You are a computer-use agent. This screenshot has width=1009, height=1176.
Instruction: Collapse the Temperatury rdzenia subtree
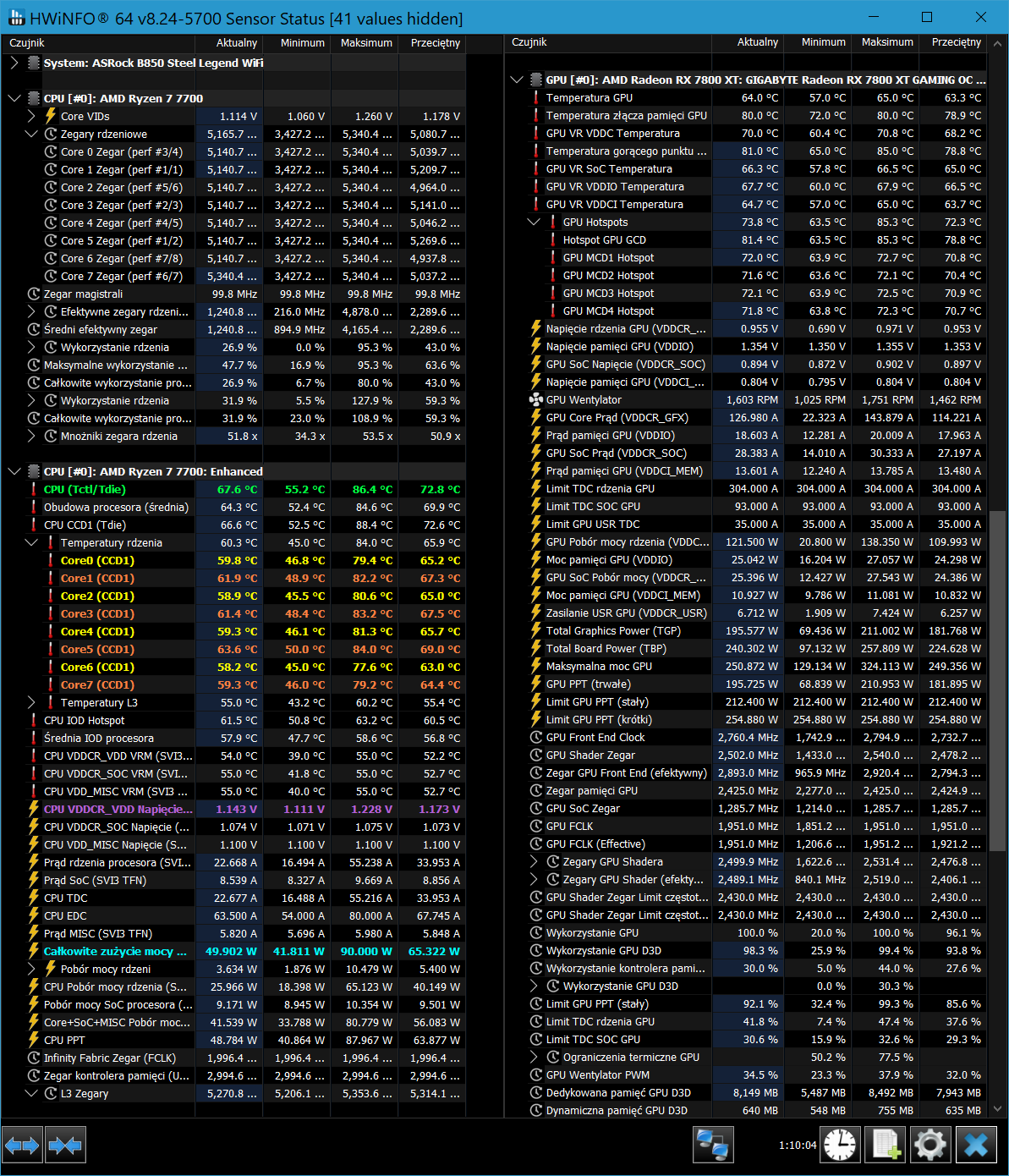[x=31, y=542]
